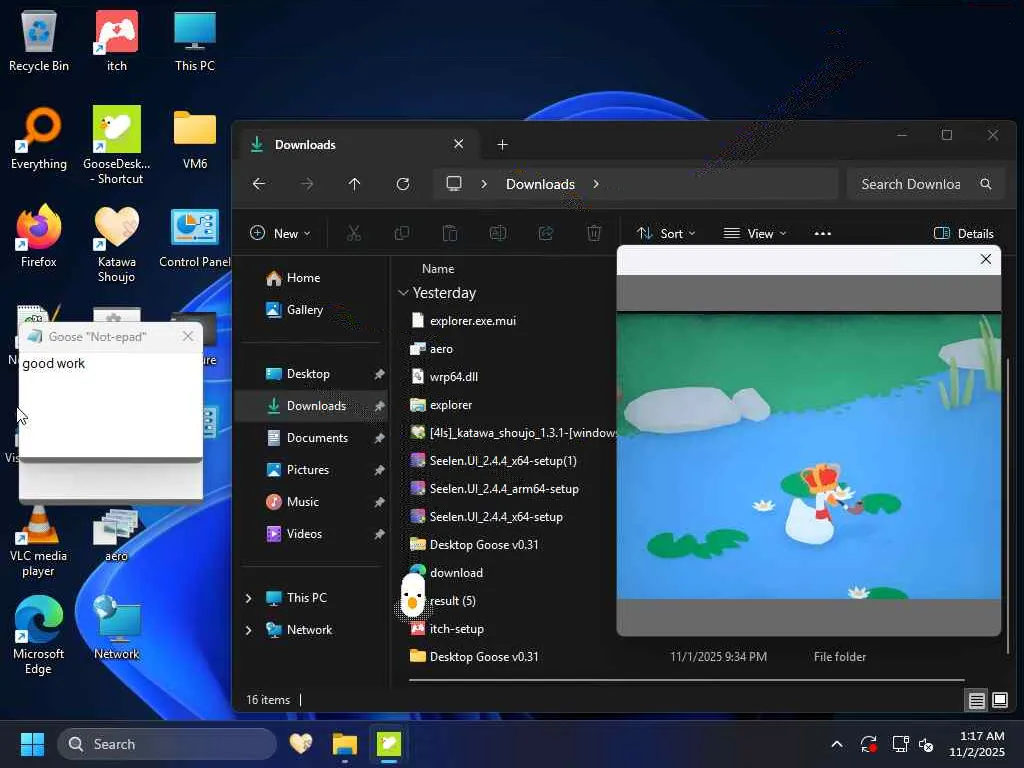1024x768 pixels.
Task: Collapse the Yesterday group
Action: click(403, 293)
